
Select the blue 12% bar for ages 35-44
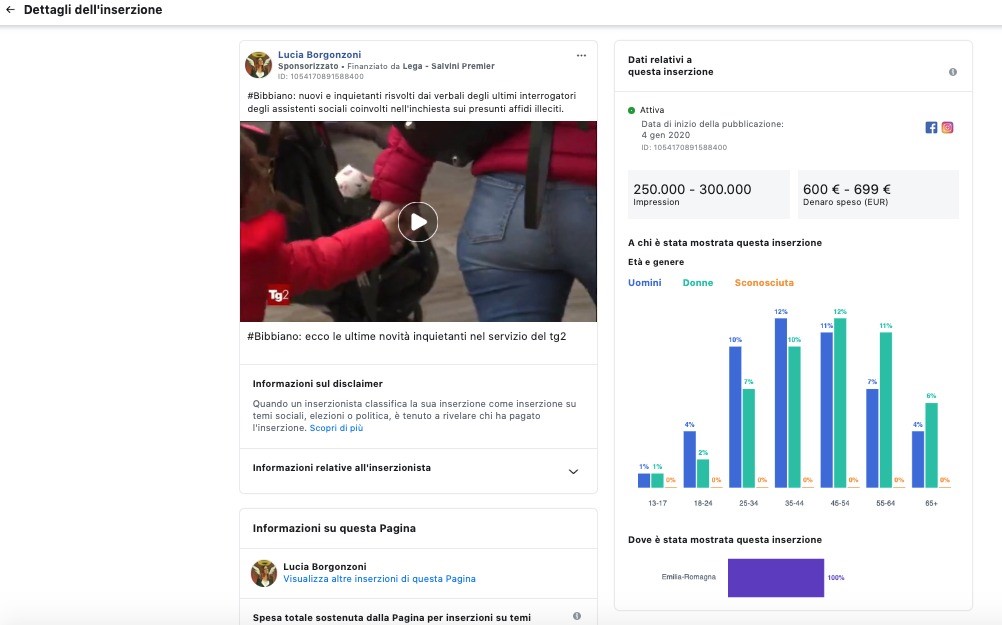(781, 402)
